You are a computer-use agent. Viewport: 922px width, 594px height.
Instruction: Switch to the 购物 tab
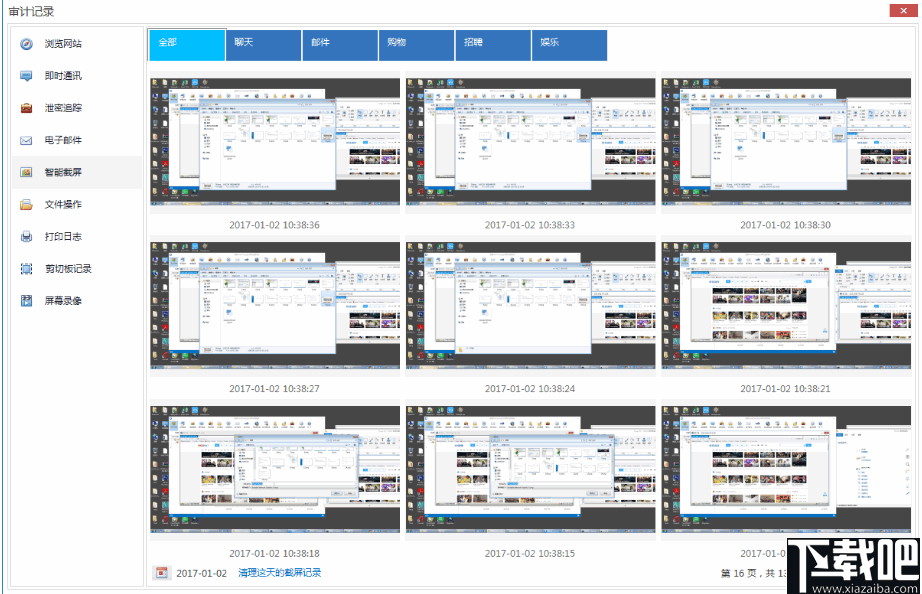[x=416, y=45]
